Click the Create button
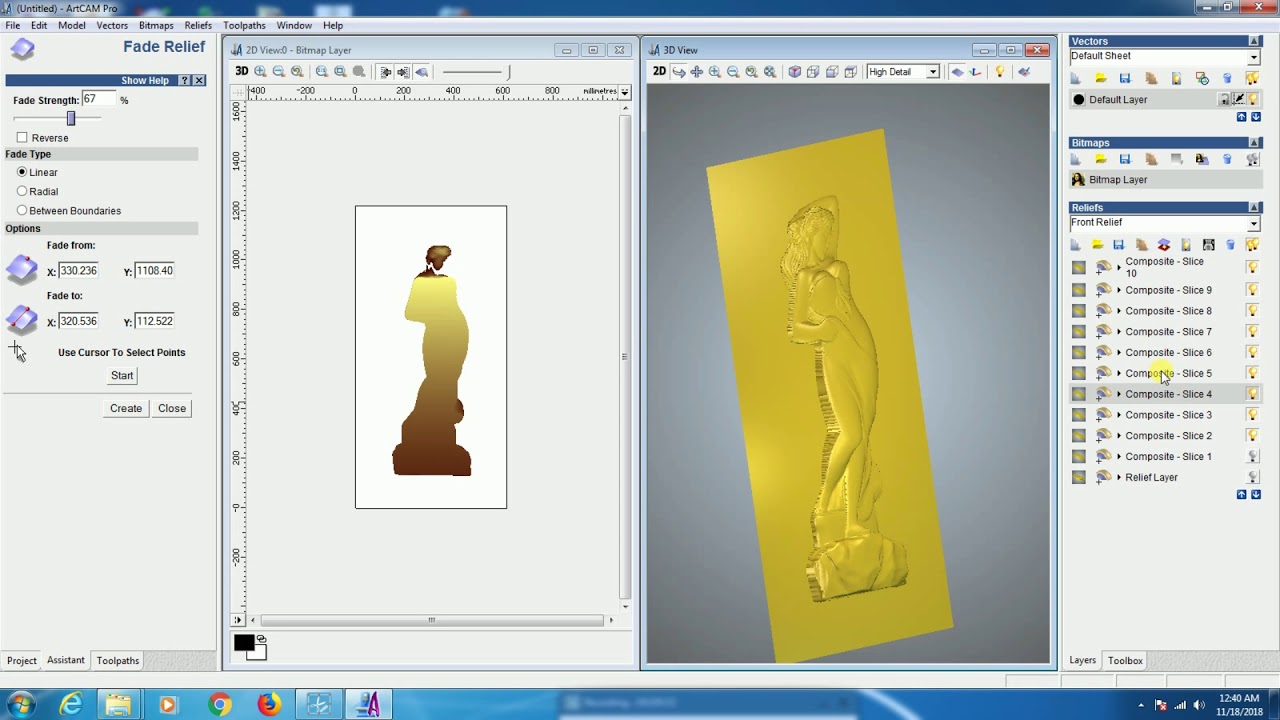1280x720 pixels. point(126,408)
